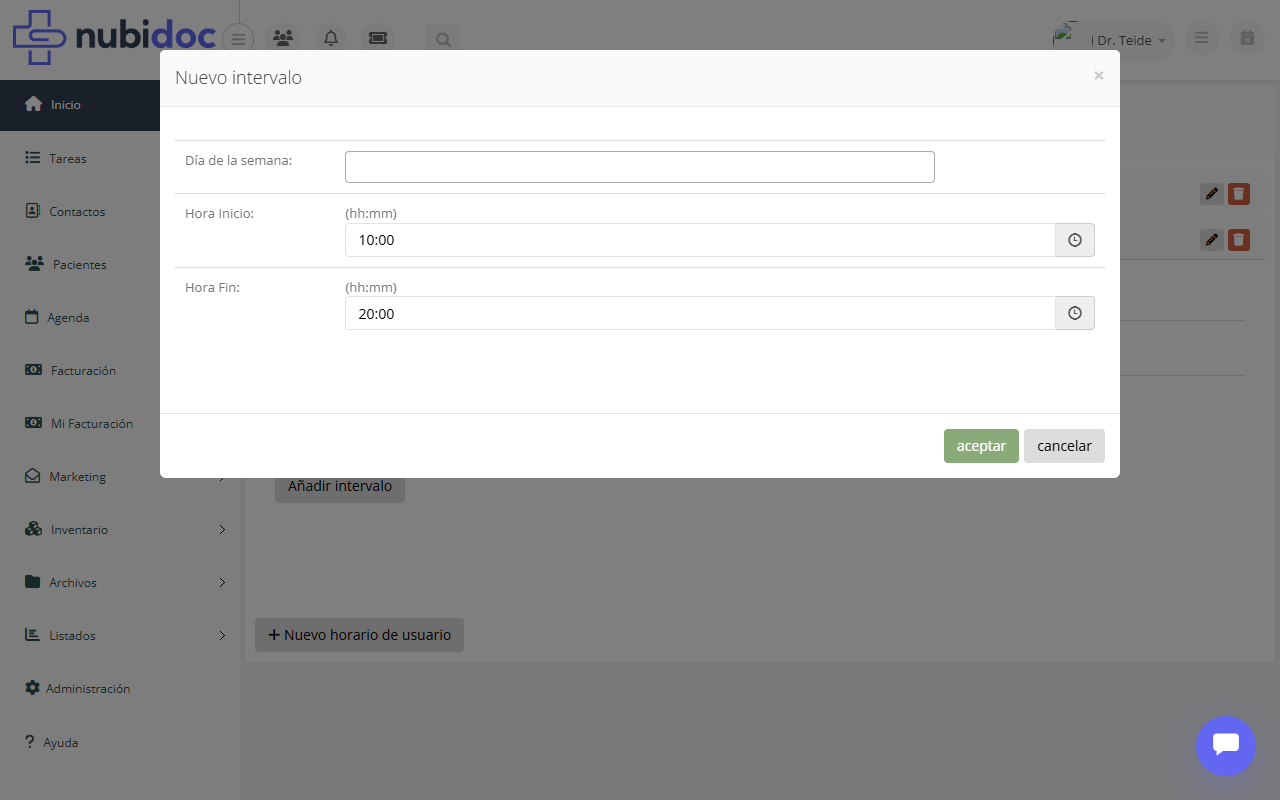
Task: Click the Pacientes people icon
Action: 34,264
